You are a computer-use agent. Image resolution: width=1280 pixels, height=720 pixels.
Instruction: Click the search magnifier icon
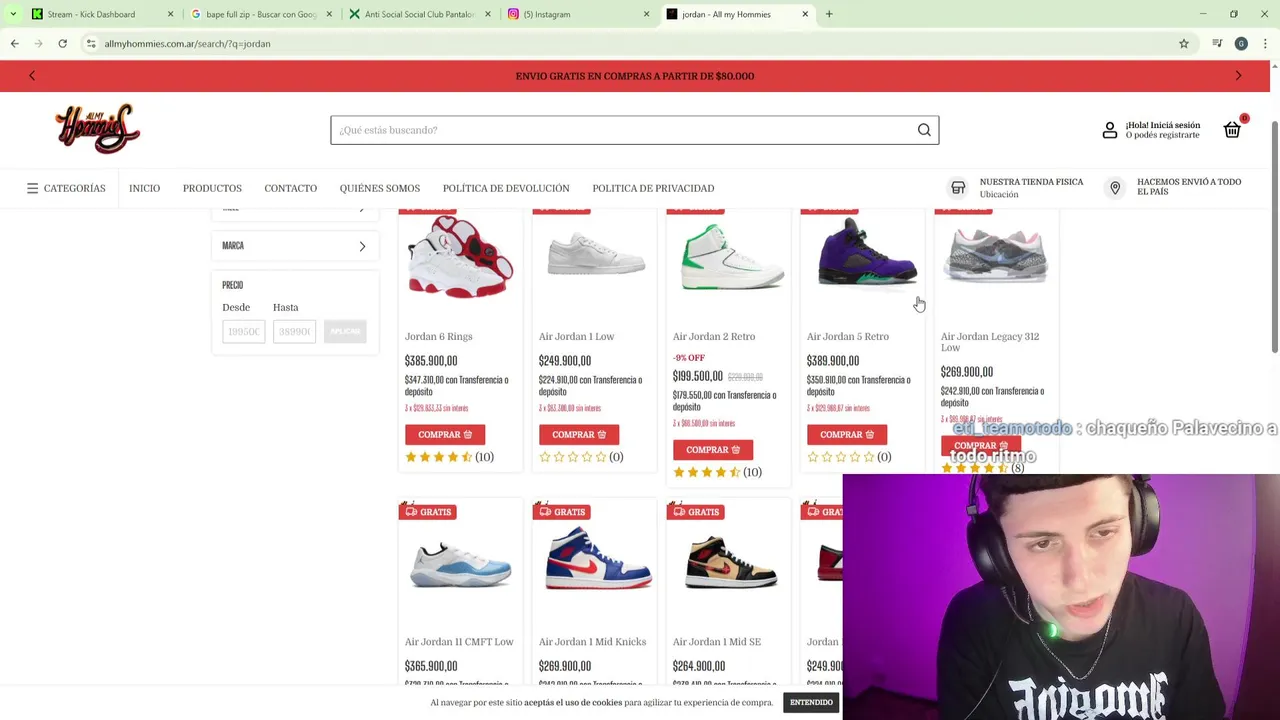point(924,130)
